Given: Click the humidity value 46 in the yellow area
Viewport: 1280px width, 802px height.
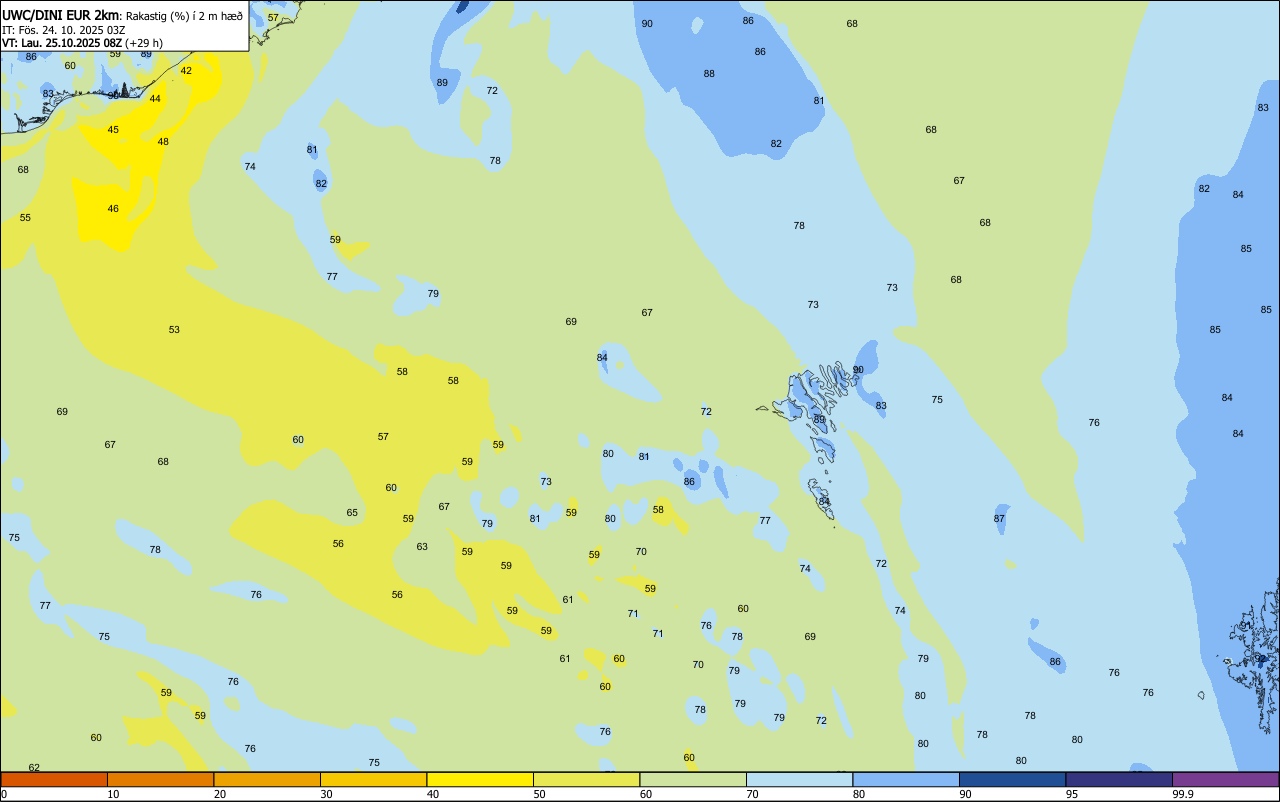Looking at the screenshot, I should (113, 208).
